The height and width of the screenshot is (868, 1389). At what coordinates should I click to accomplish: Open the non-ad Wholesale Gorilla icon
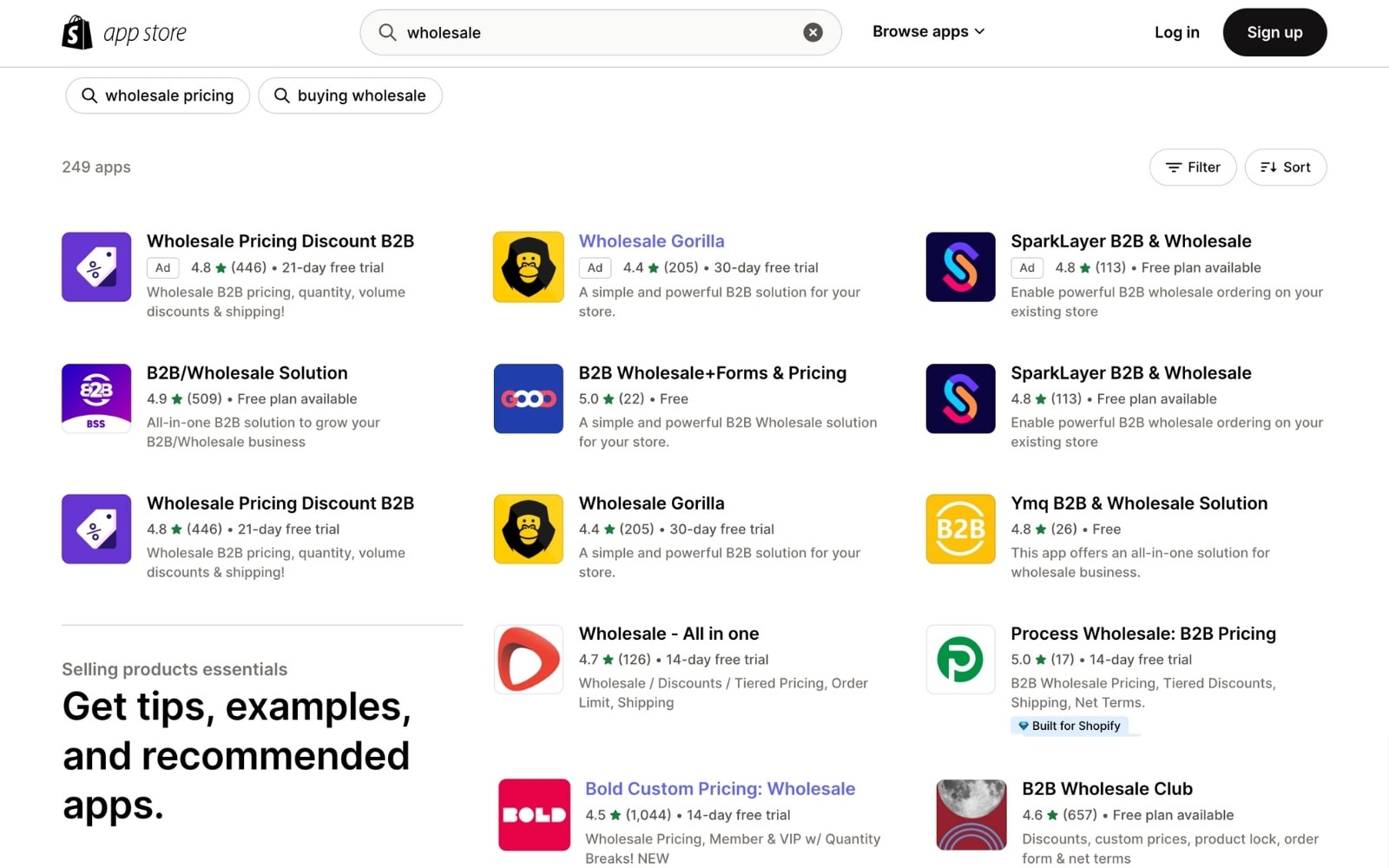click(x=529, y=529)
